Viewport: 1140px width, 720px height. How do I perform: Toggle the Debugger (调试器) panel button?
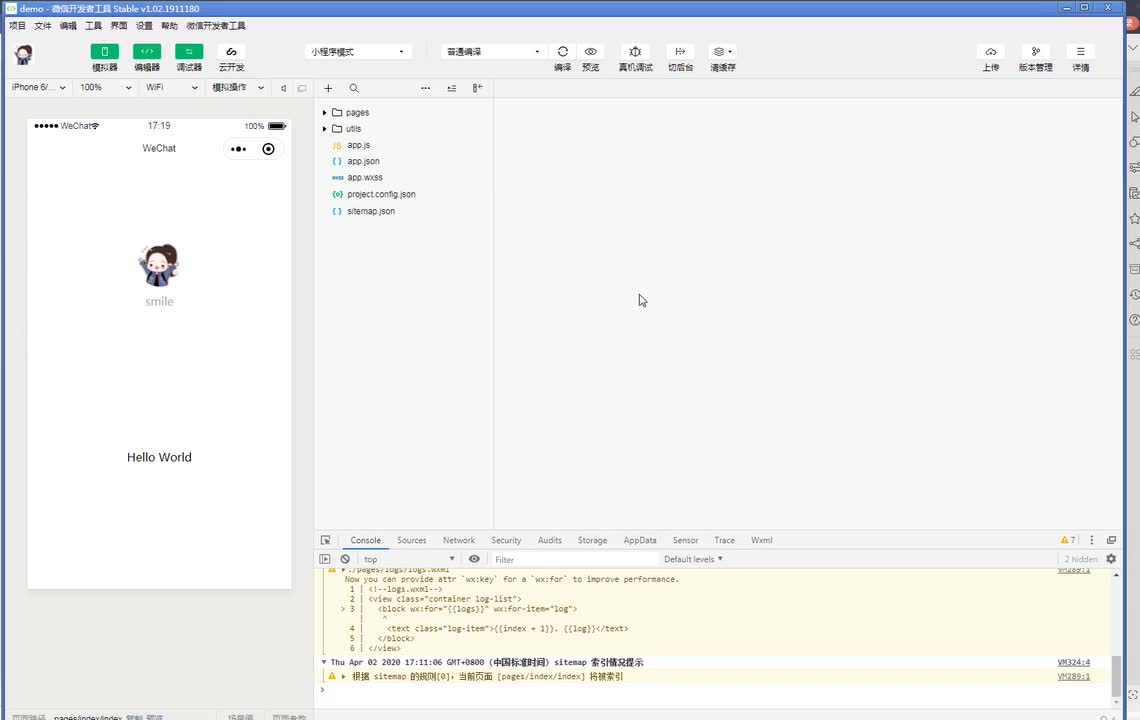pos(189,52)
